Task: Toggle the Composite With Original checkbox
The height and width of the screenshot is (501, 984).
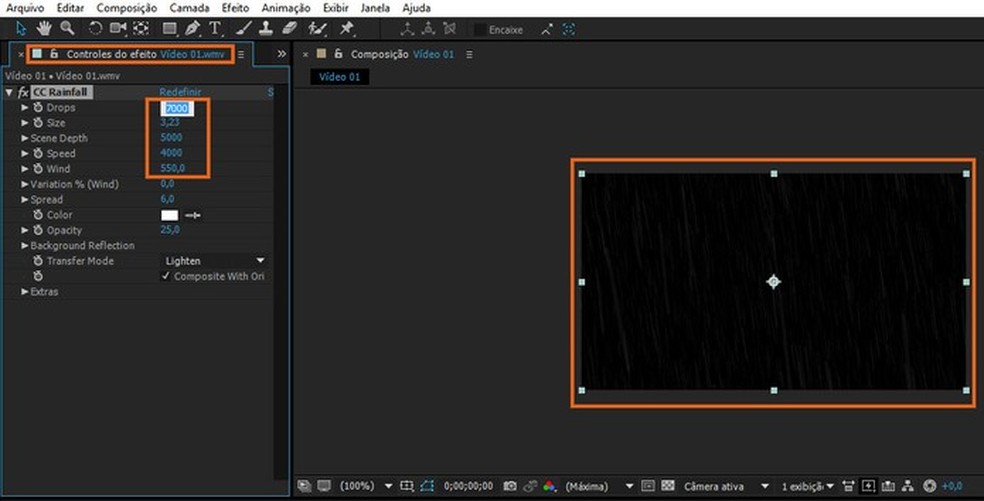Action: [166, 276]
